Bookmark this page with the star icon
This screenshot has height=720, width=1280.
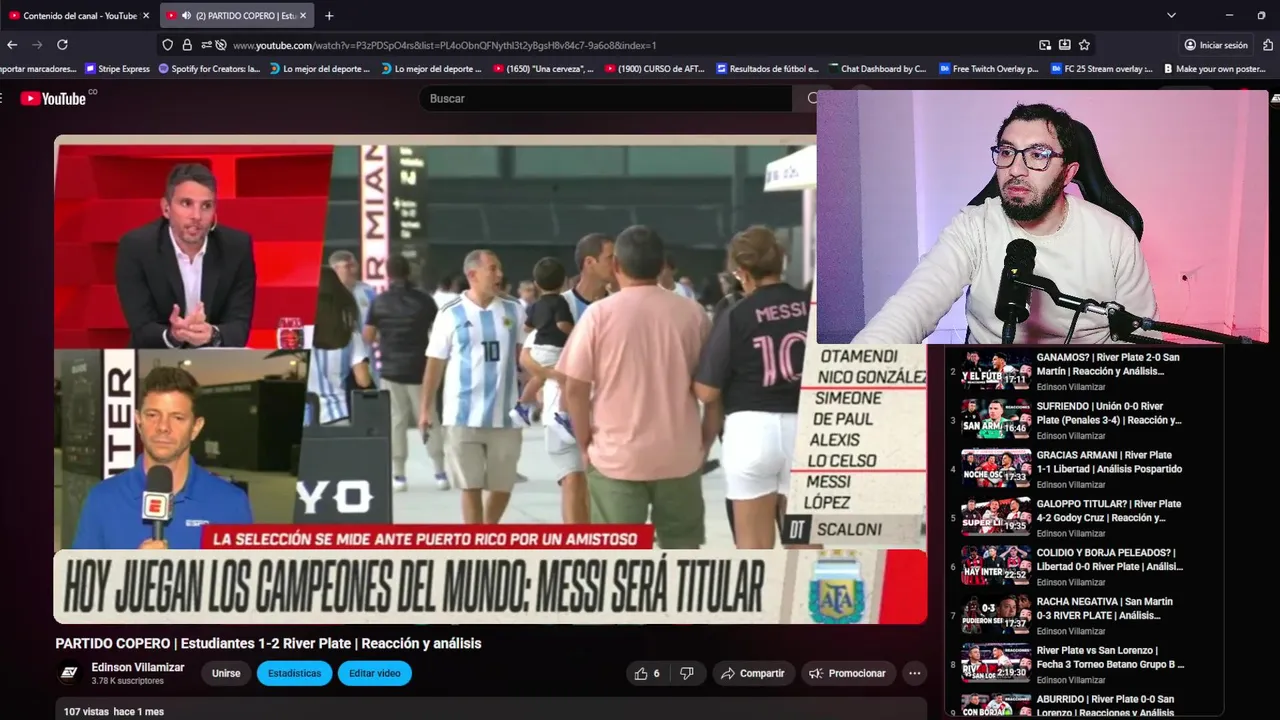click(1084, 45)
